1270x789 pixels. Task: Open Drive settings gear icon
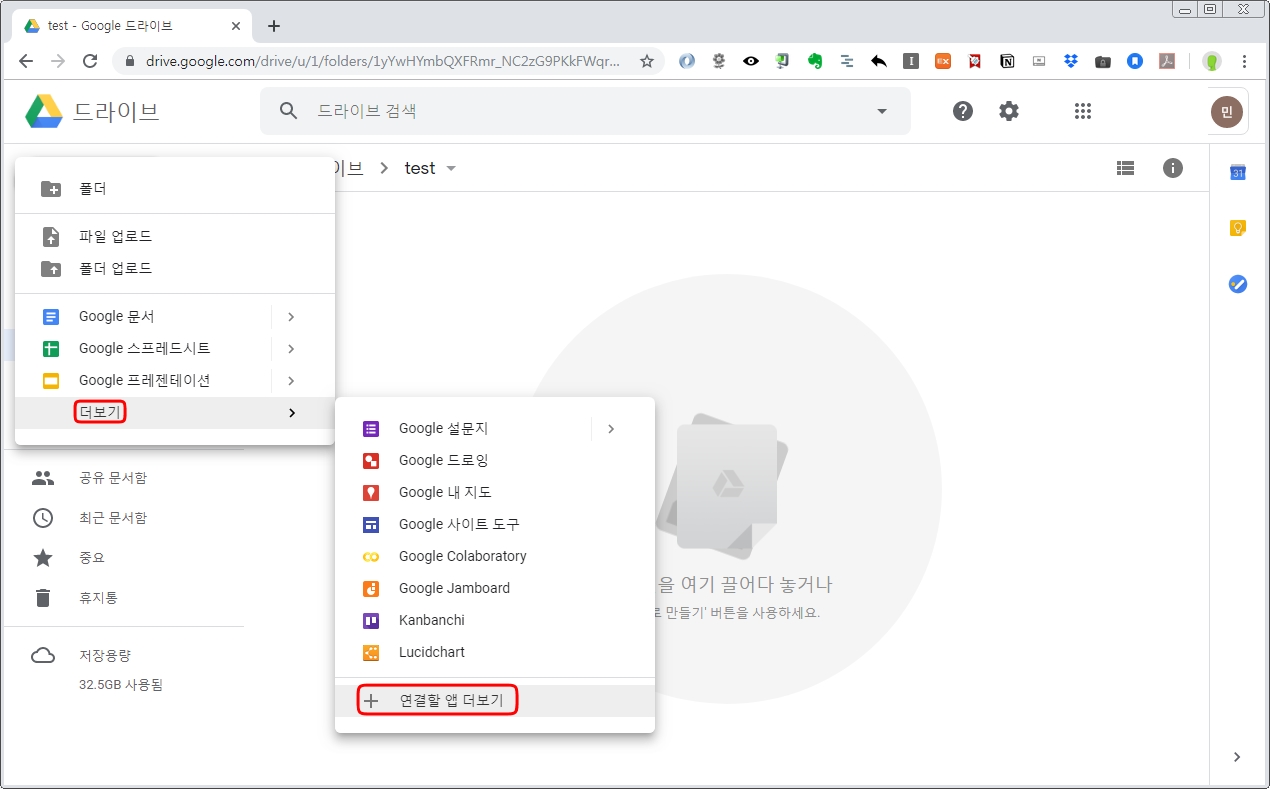(x=1009, y=111)
